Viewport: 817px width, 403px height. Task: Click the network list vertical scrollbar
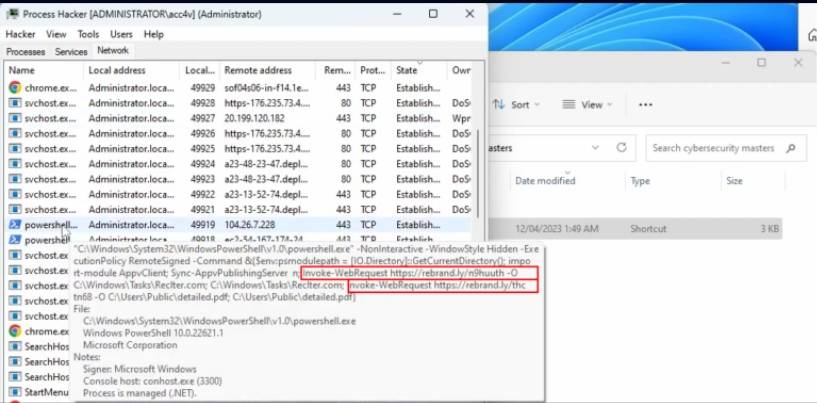tap(479, 150)
